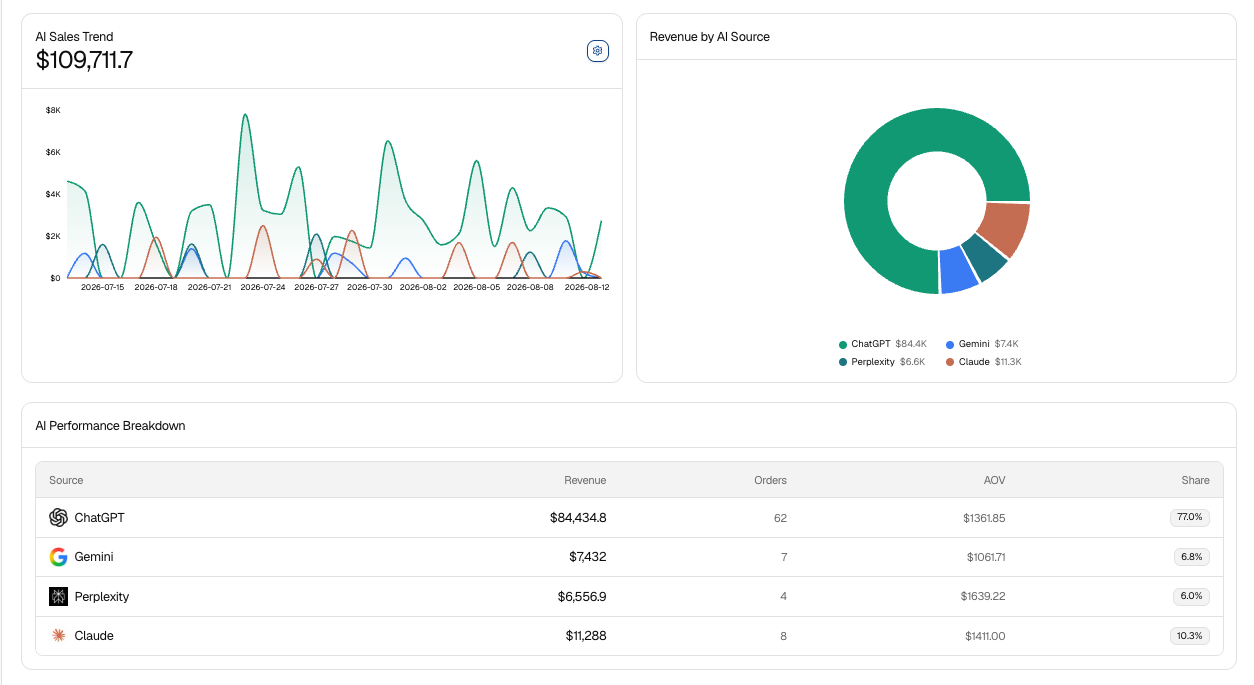This screenshot has width=1254, height=685.
Task: Click AOV value $1361.85
Action: (986, 518)
